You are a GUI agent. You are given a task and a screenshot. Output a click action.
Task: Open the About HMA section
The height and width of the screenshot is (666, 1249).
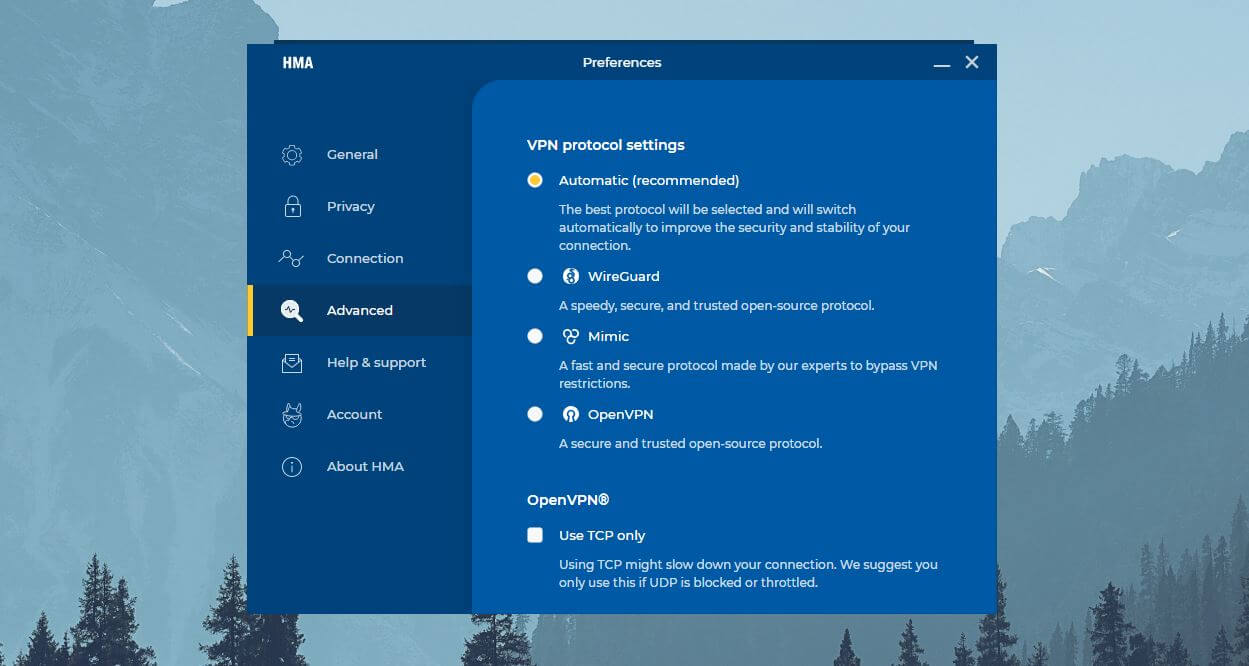coord(360,467)
